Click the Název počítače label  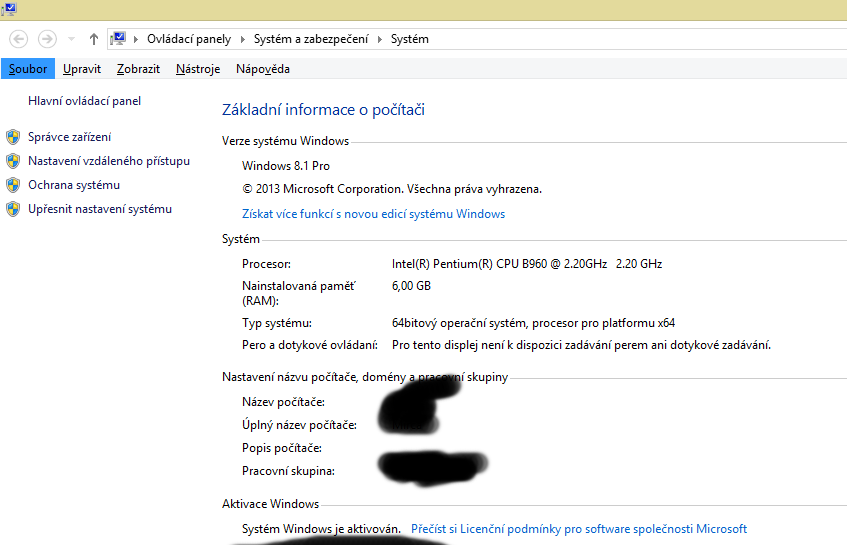pos(284,402)
